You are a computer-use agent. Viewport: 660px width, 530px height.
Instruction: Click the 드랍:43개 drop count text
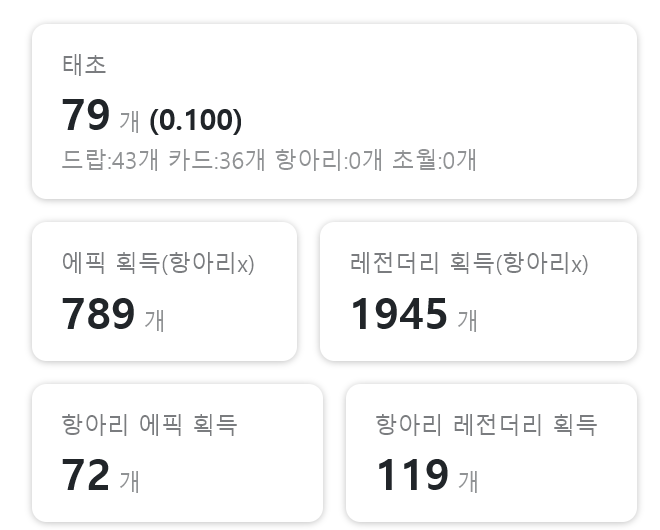coord(110,160)
